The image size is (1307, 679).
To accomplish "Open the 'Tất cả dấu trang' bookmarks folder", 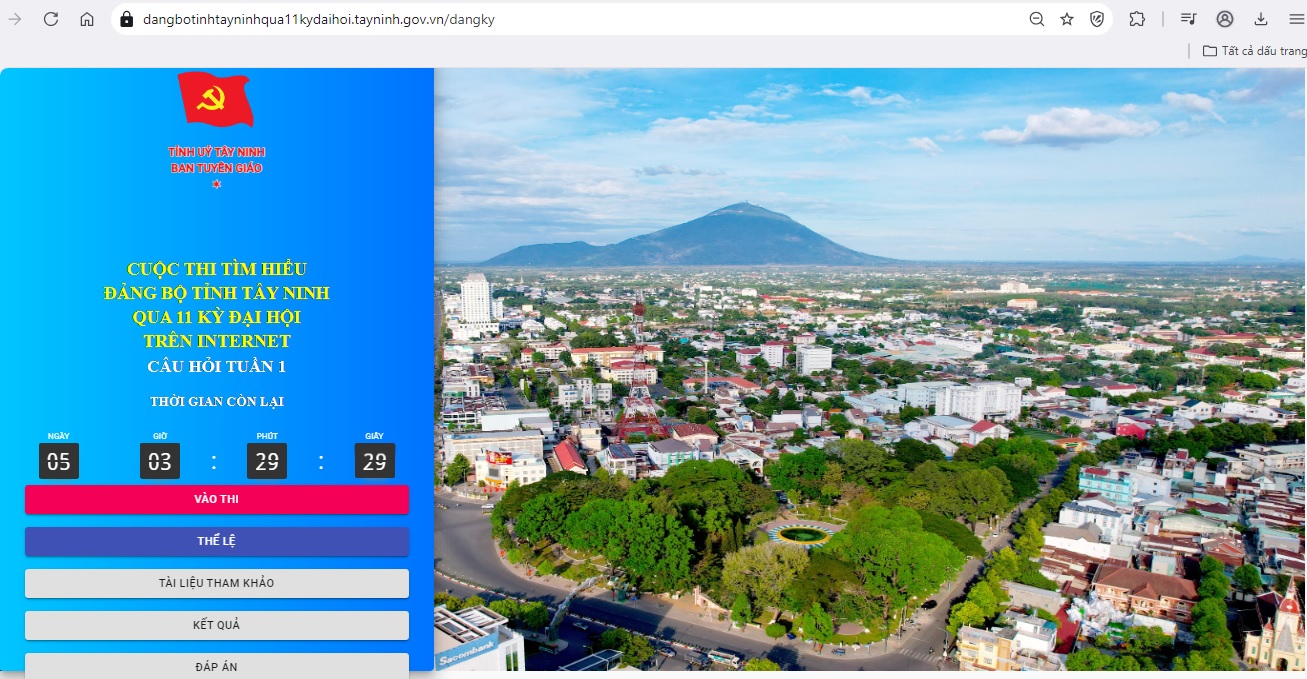I will pyautogui.click(x=1254, y=51).
